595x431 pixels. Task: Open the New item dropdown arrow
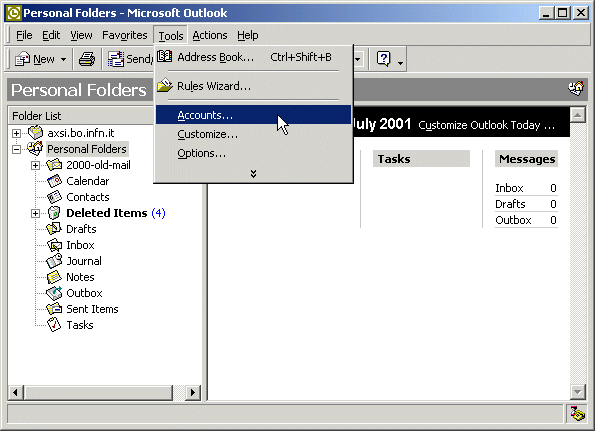pos(63,60)
